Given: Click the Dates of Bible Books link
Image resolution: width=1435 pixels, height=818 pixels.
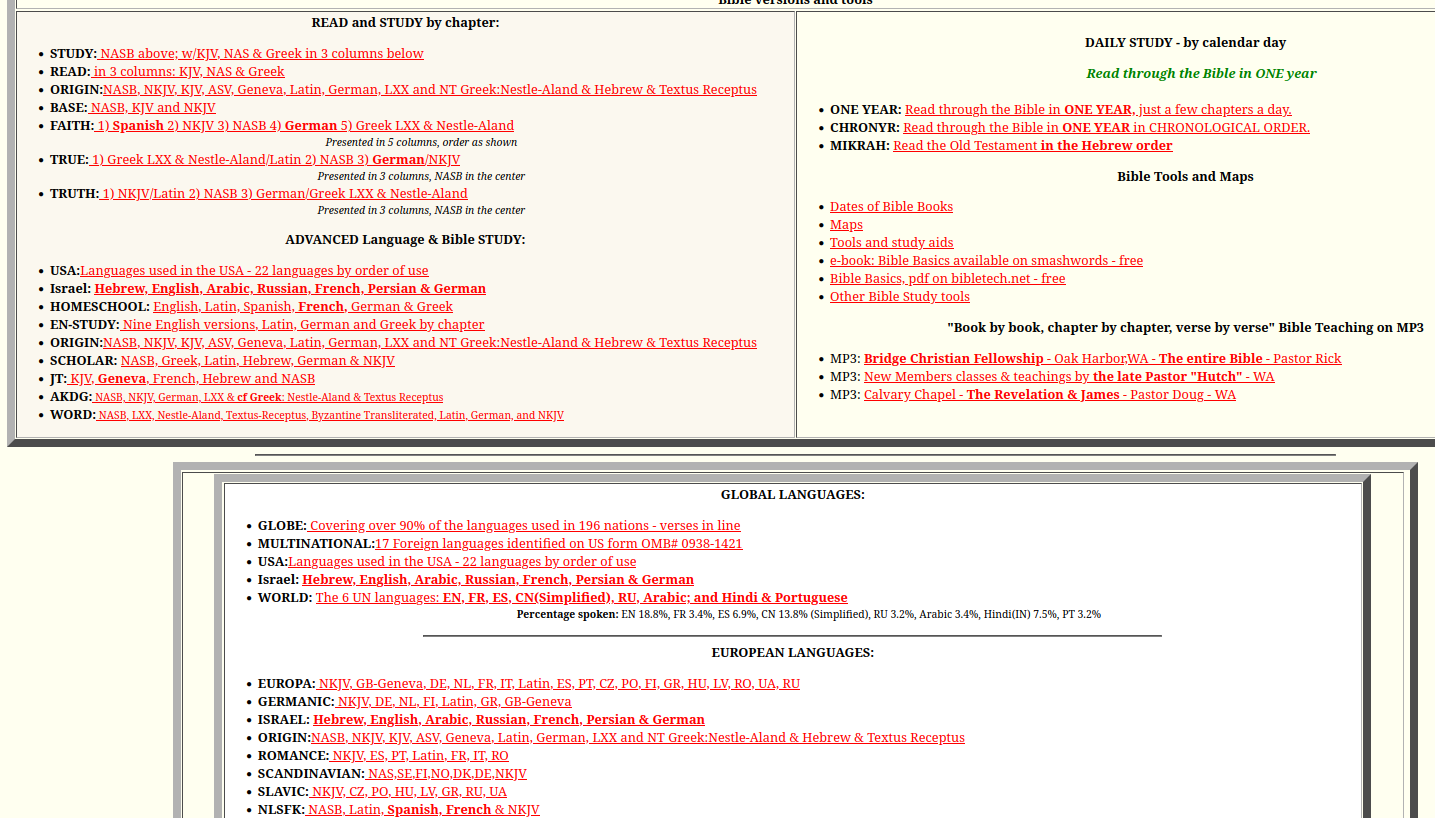Looking at the screenshot, I should click(891, 207).
